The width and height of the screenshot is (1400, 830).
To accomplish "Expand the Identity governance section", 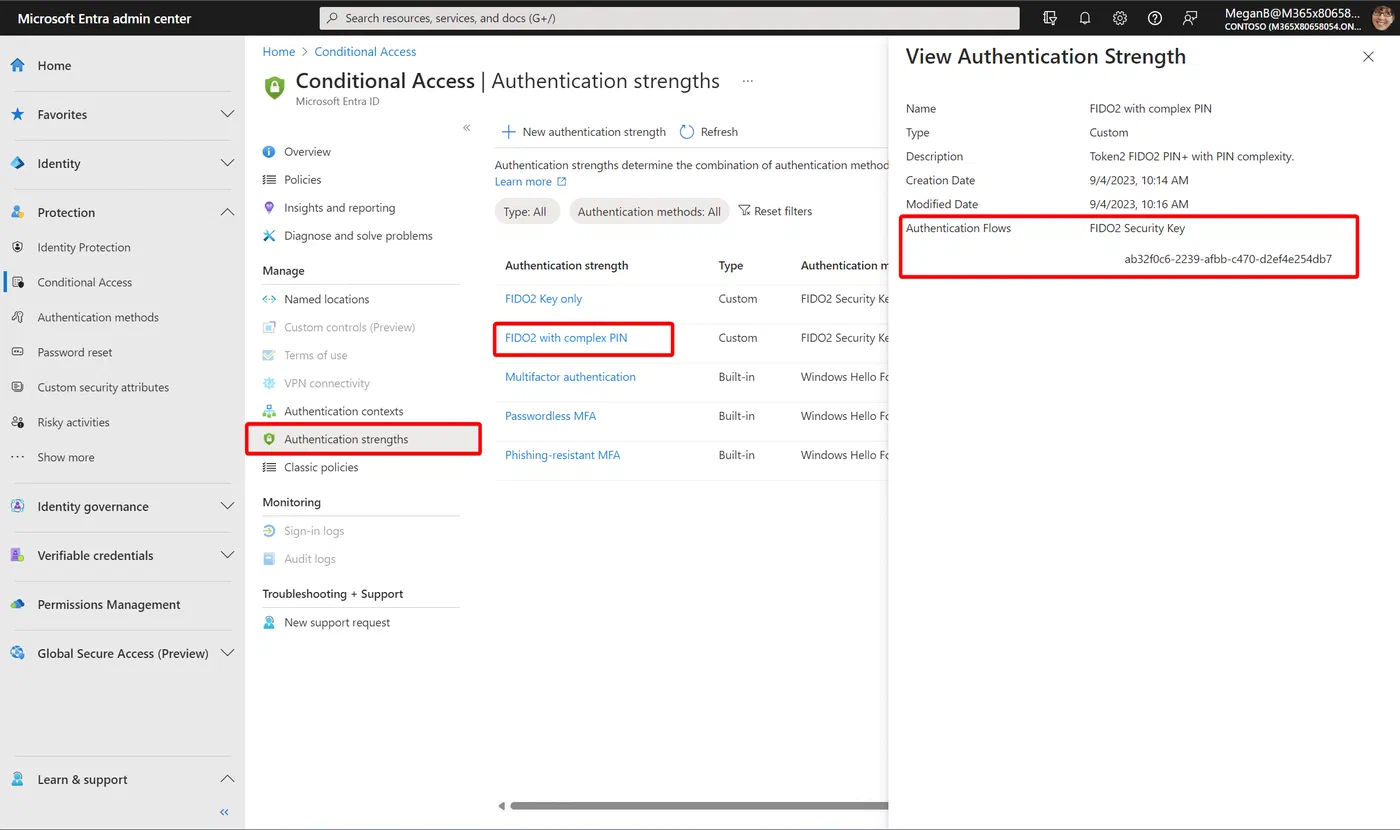I will [227, 506].
